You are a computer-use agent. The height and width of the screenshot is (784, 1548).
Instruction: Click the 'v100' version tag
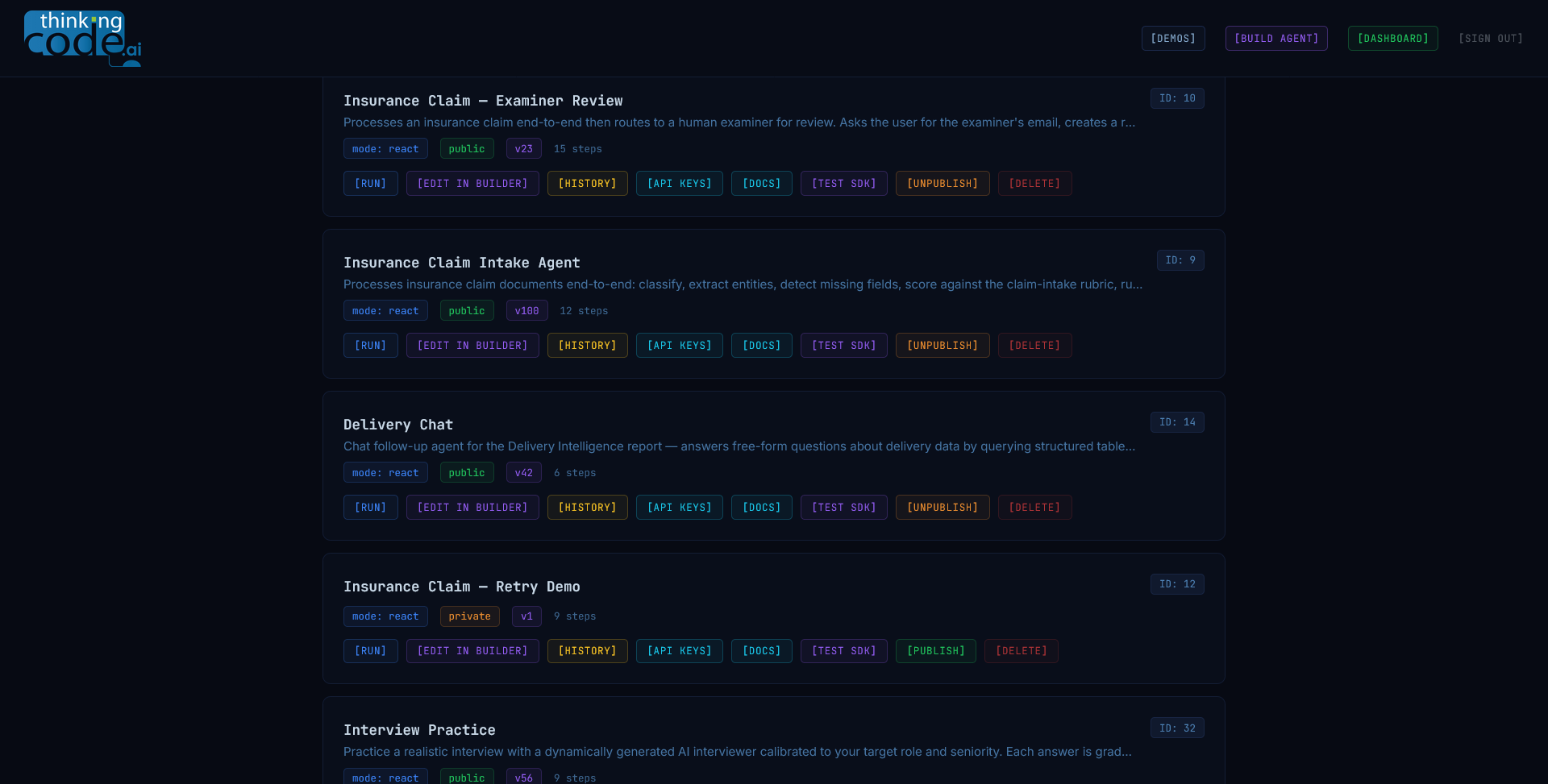(x=527, y=311)
